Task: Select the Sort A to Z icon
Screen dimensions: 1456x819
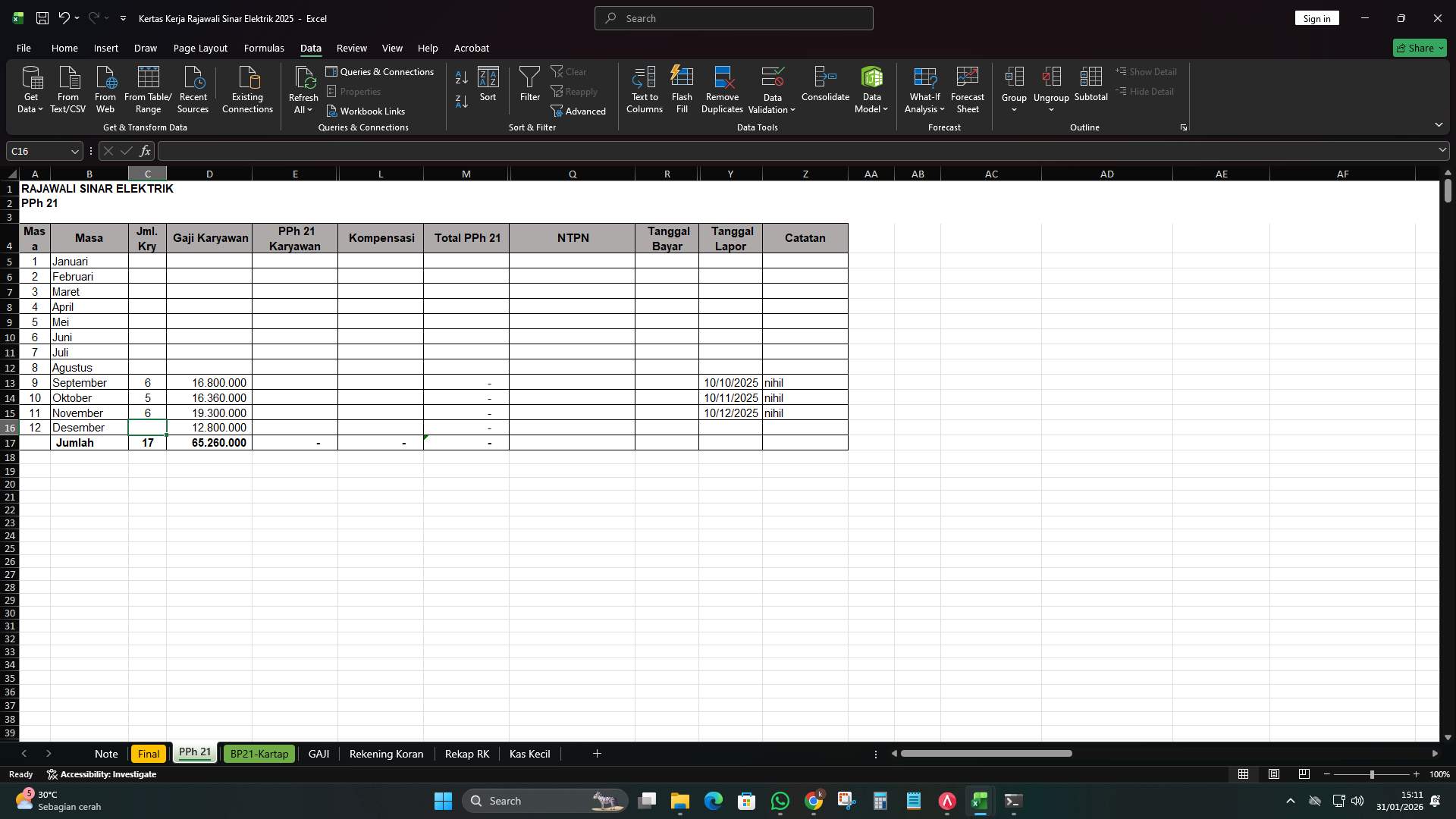Action: point(461,77)
